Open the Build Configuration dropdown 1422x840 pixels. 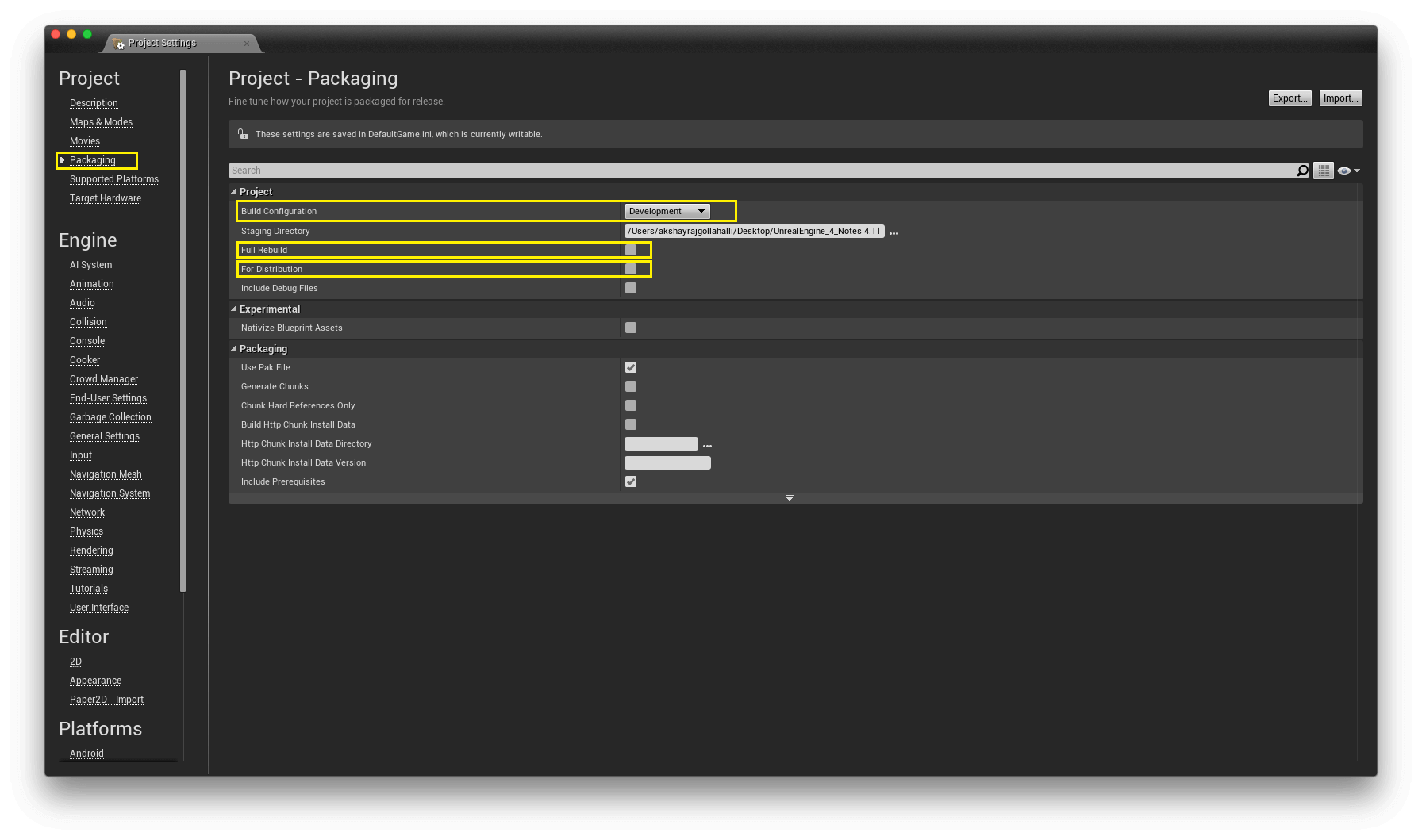(x=667, y=211)
